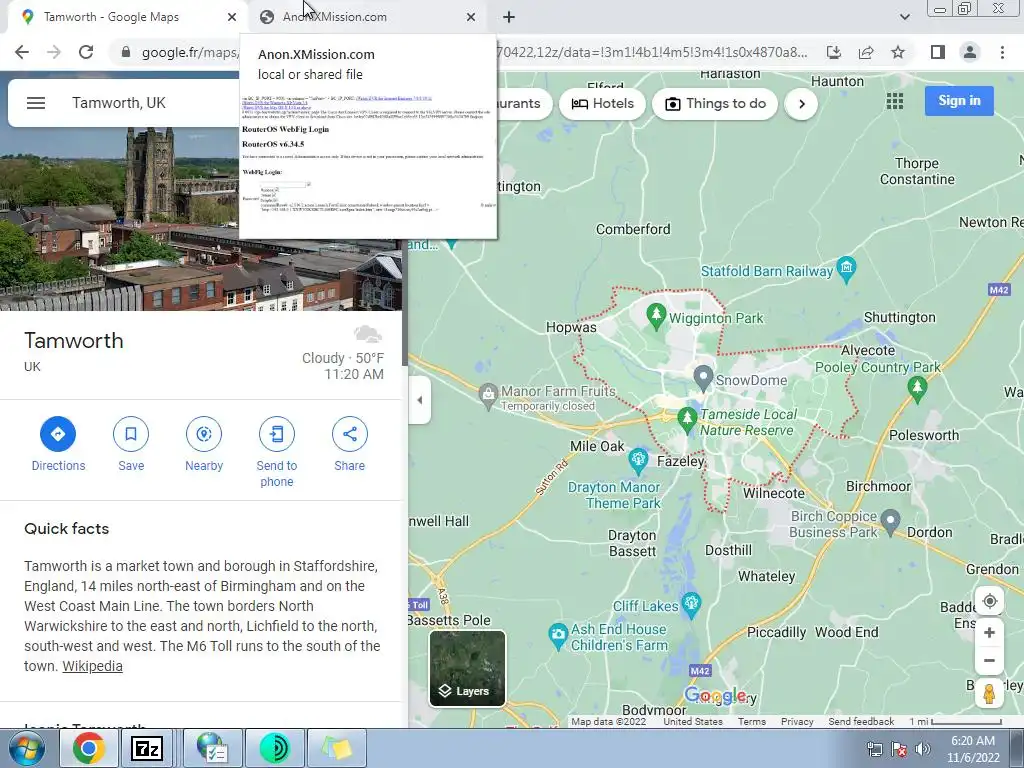Image resolution: width=1024 pixels, height=768 pixels.
Task: Select the Drayton Manor Theme Park marker
Action: [638, 460]
